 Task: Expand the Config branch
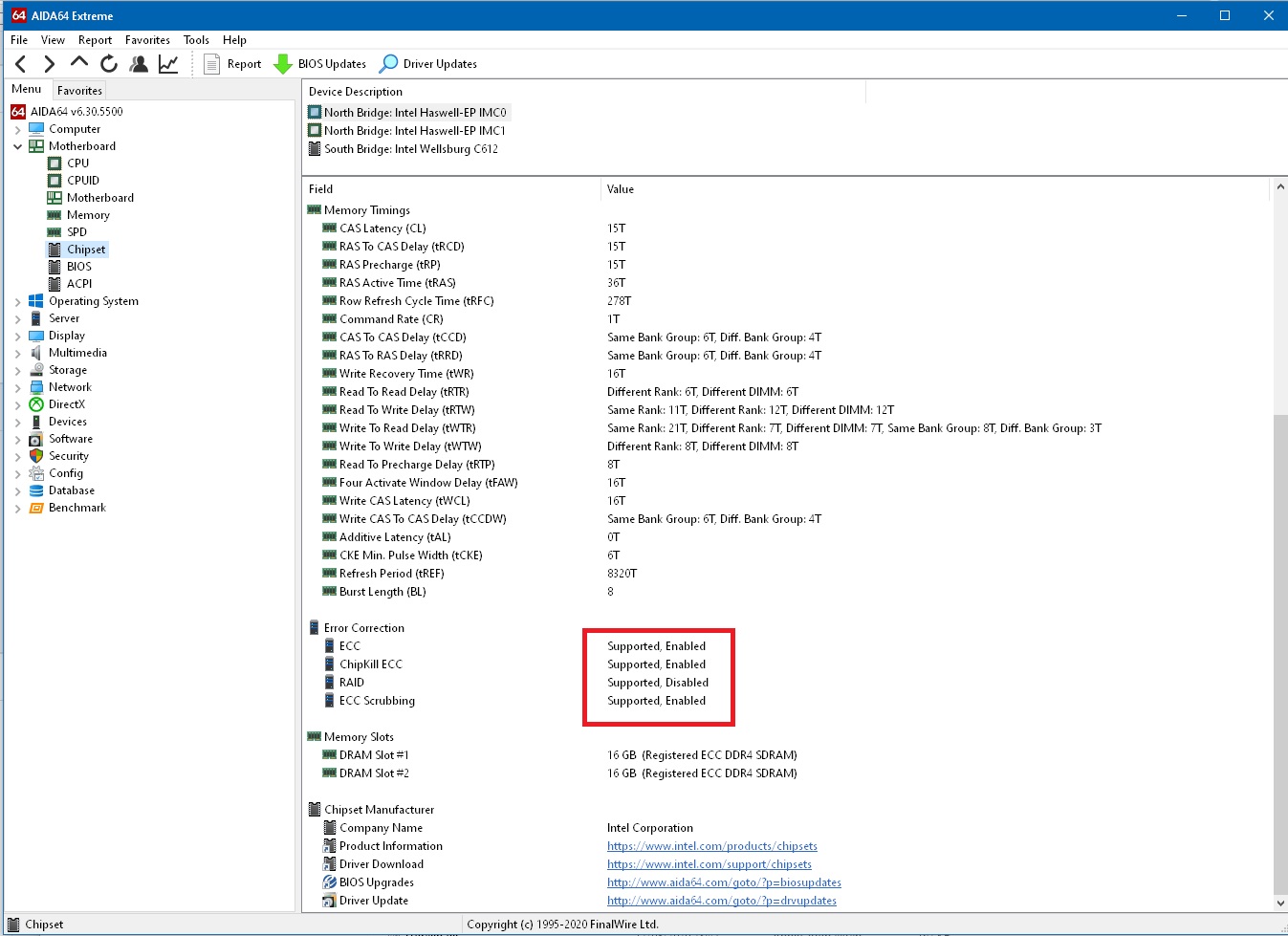point(17,473)
